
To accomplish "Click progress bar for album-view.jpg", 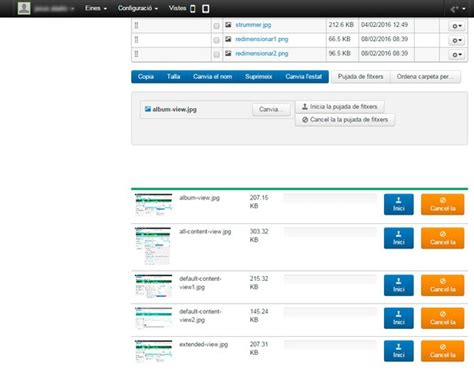I will 330,198.
